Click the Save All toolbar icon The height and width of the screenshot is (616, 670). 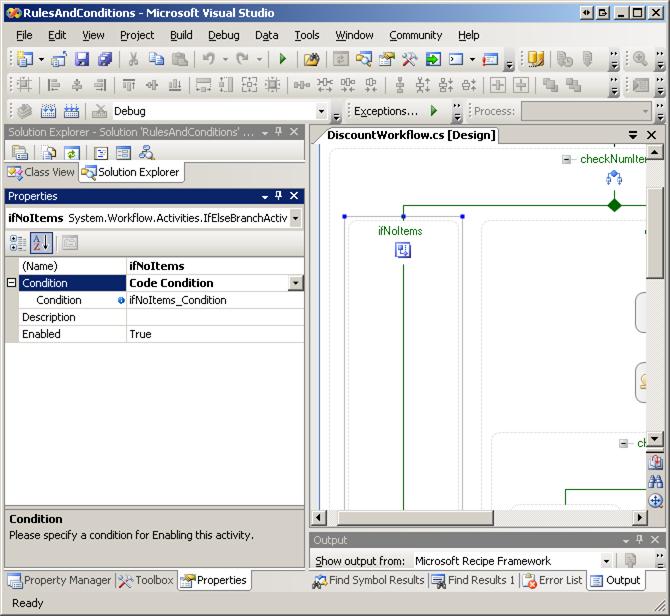[104, 60]
